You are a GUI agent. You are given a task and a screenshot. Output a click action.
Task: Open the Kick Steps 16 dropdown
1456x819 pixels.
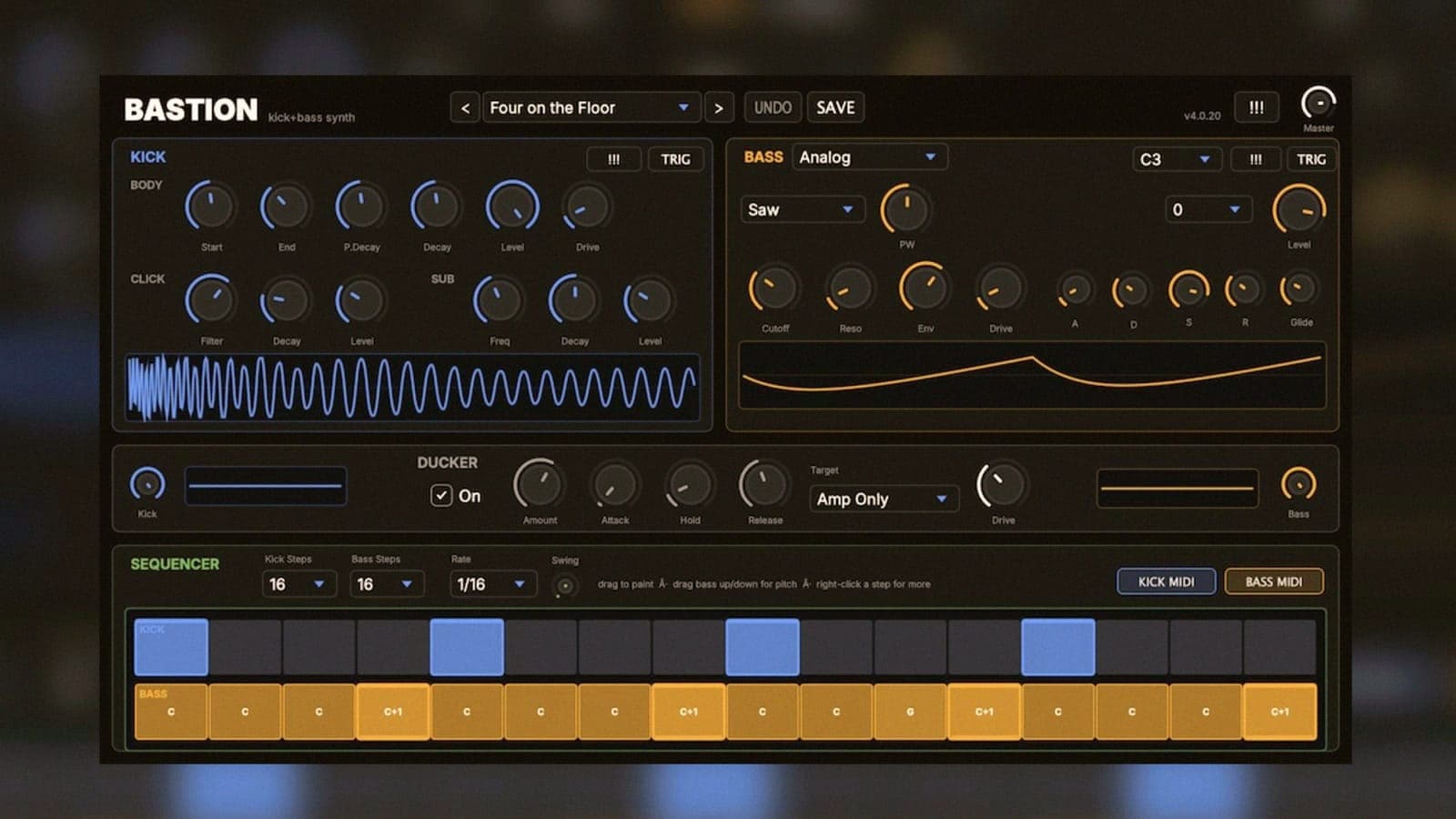point(298,584)
